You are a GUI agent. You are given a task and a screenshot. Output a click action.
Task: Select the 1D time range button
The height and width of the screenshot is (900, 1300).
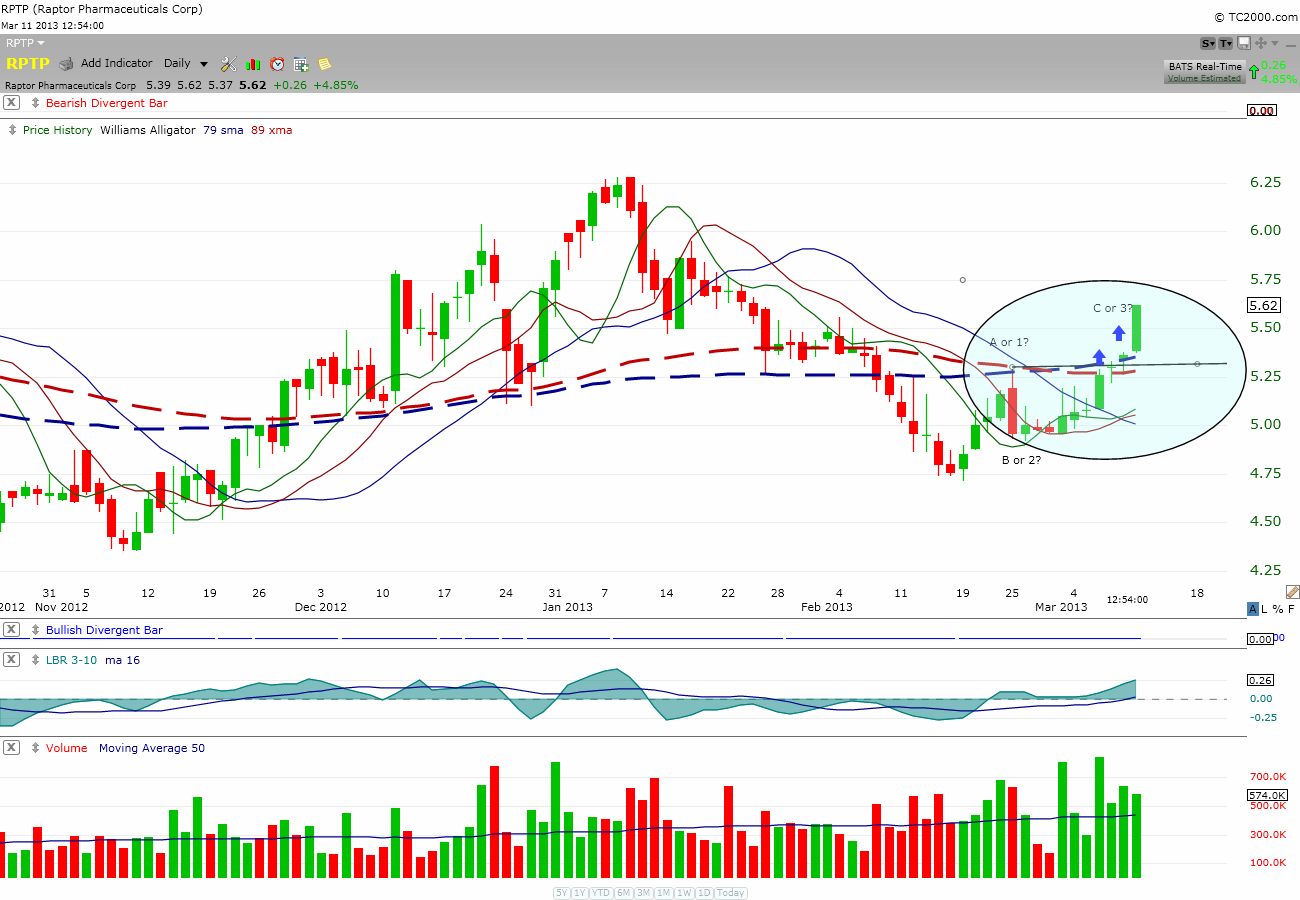703,893
